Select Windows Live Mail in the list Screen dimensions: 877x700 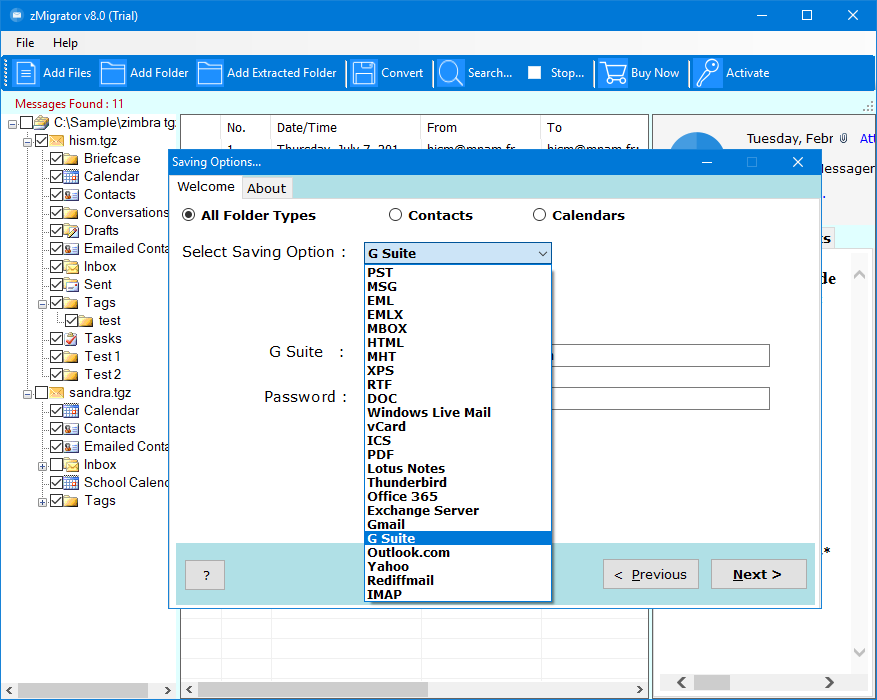pos(458,413)
